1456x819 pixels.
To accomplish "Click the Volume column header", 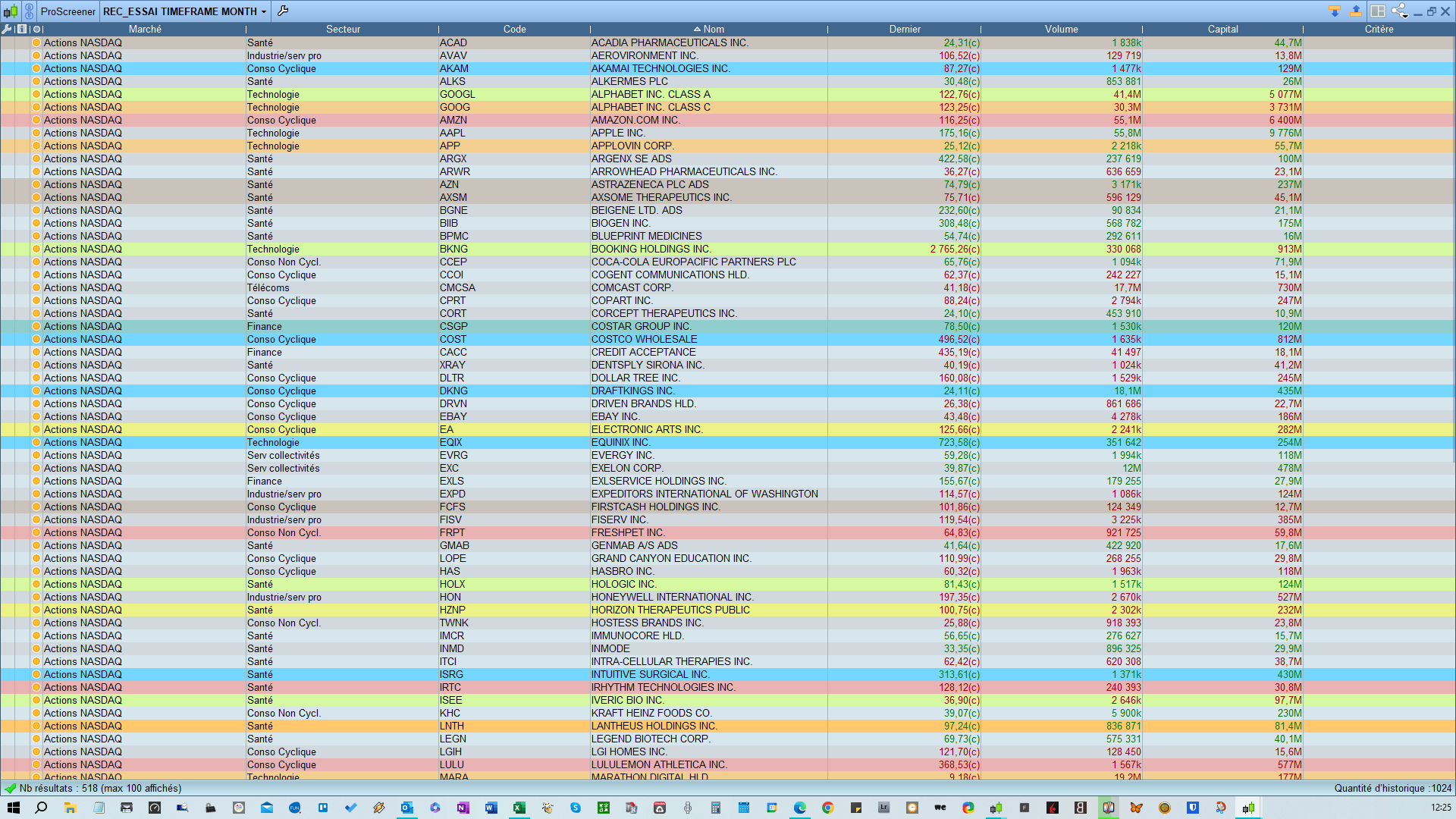I will pos(1061,29).
